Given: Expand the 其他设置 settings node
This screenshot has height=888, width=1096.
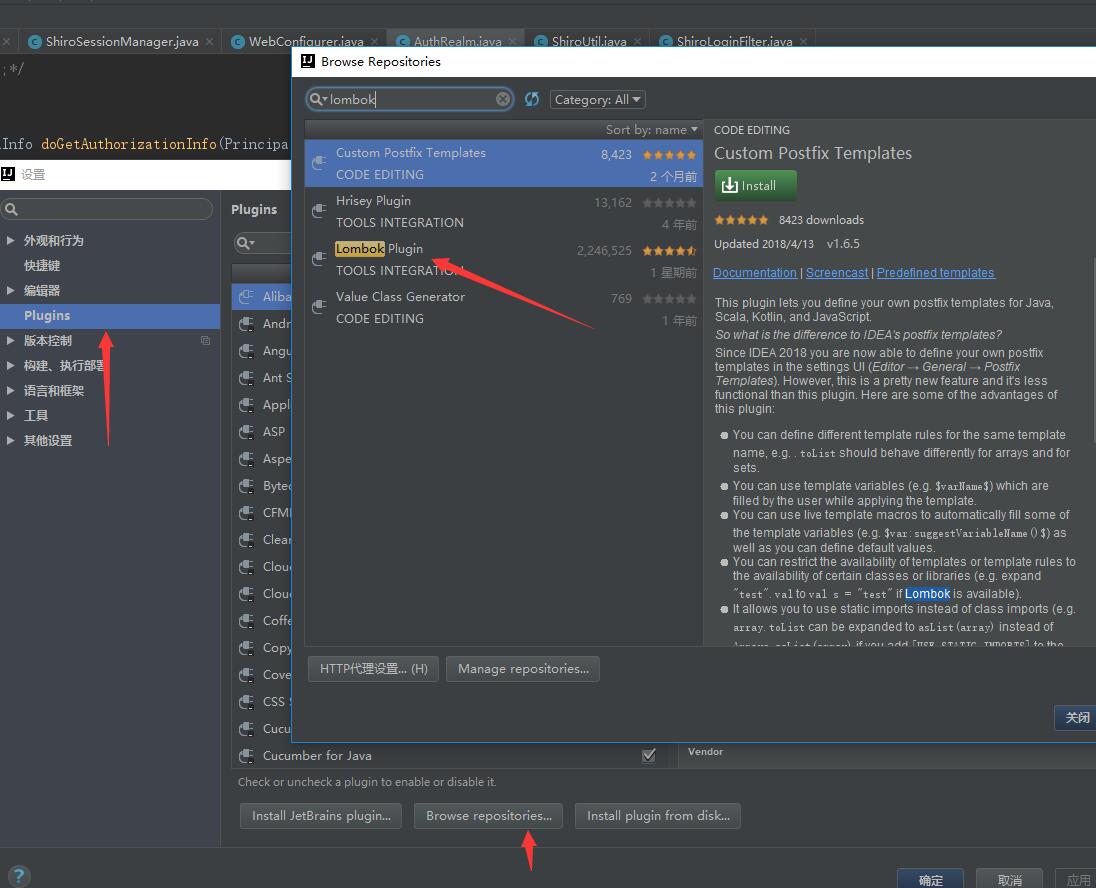Looking at the screenshot, I should click(x=10, y=441).
